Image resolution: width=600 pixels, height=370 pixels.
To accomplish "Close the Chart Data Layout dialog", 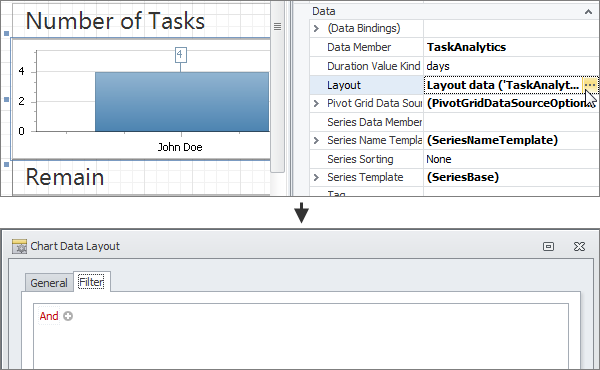I will coord(579,246).
